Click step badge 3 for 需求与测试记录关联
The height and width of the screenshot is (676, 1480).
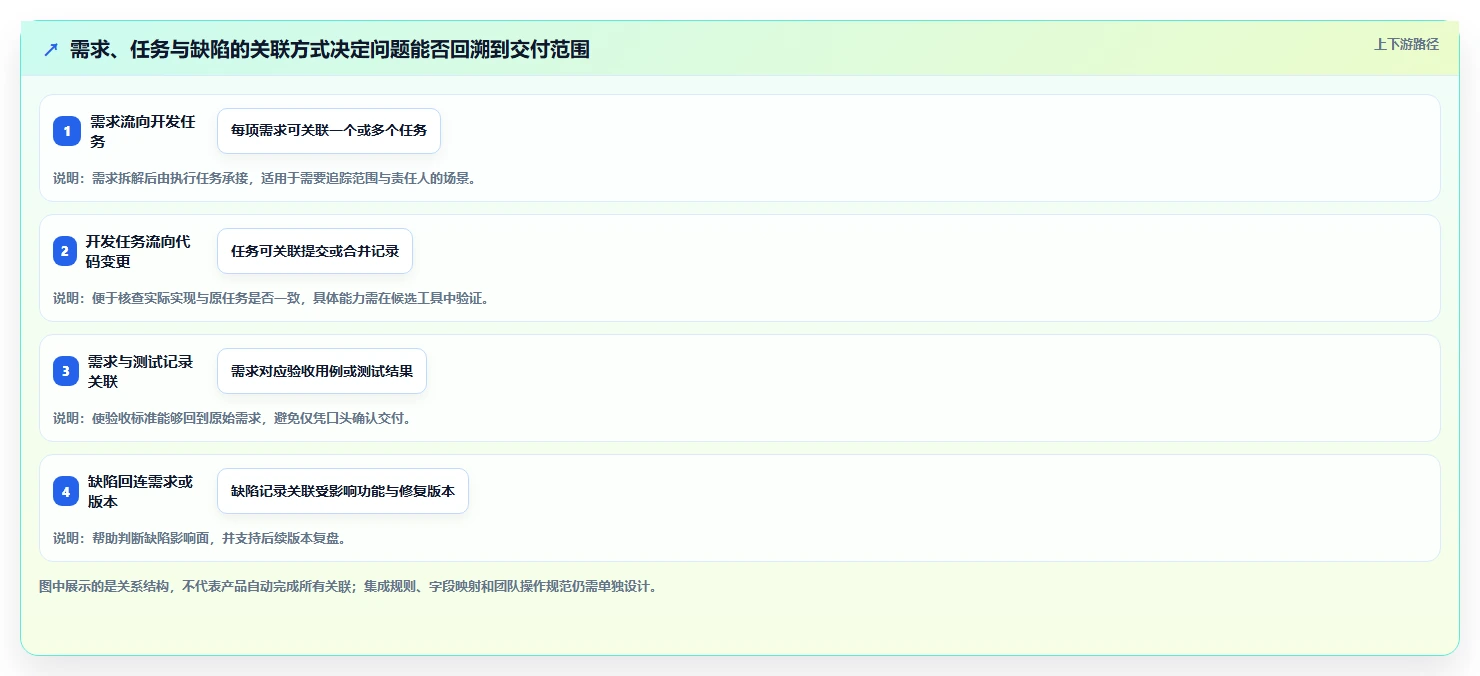click(66, 371)
